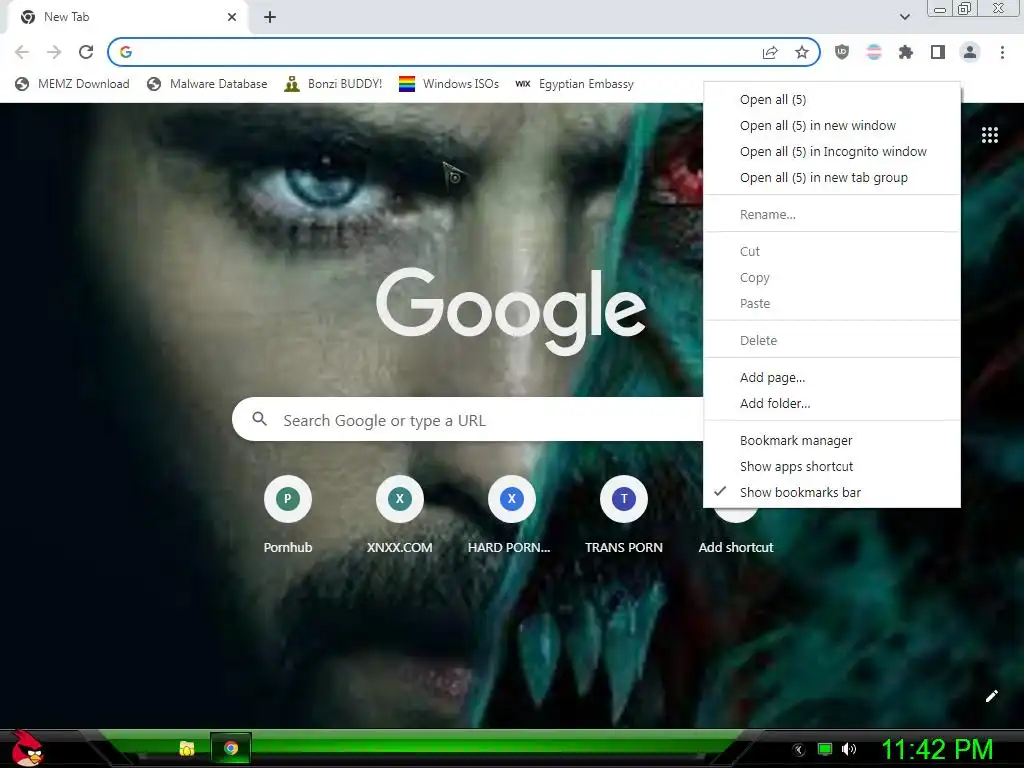Open the MEMZ Download bookmark

[x=72, y=84]
